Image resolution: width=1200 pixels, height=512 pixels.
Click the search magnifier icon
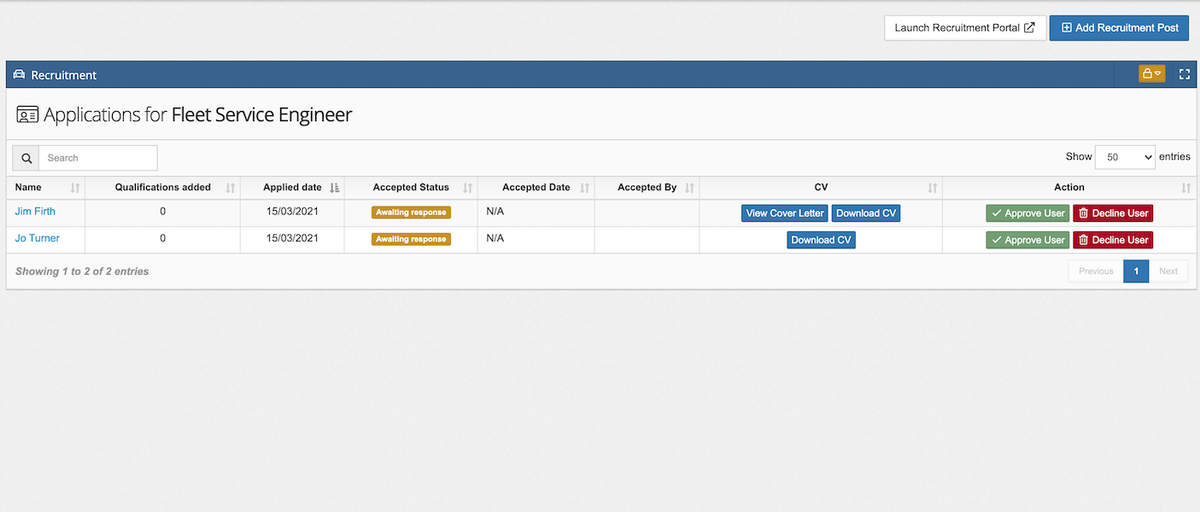click(26, 158)
